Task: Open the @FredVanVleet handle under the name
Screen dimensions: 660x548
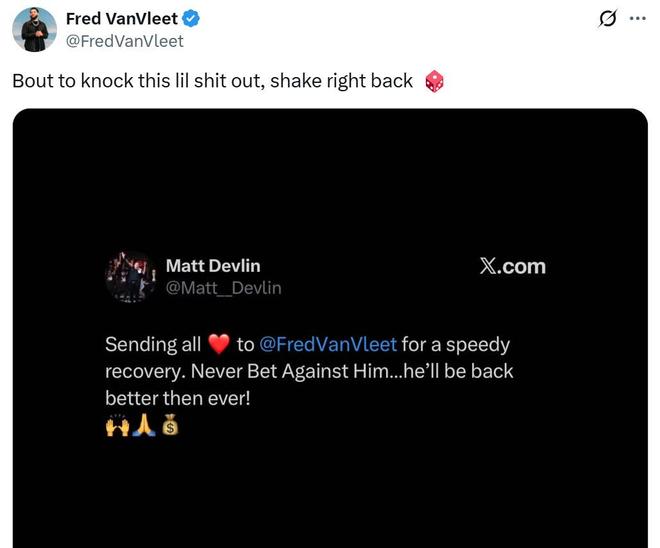Action: [x=125, y=41]
